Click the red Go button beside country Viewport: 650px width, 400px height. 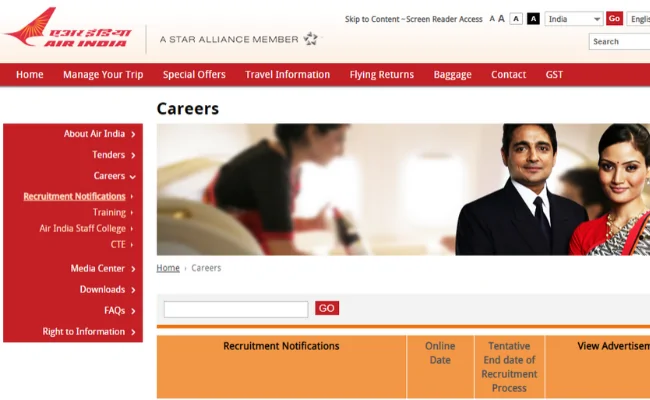pos(614,19)
